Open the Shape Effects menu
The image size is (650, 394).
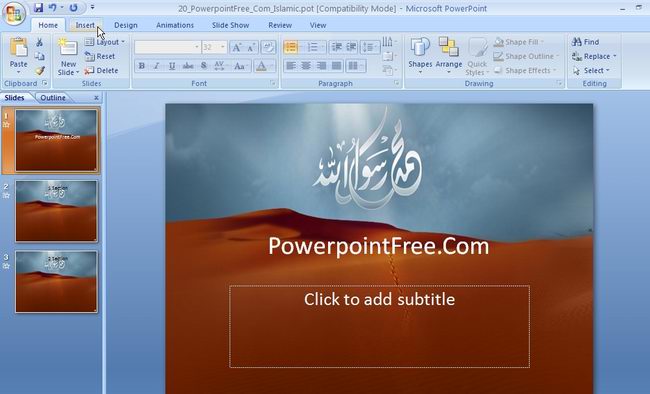pos(525,71)
